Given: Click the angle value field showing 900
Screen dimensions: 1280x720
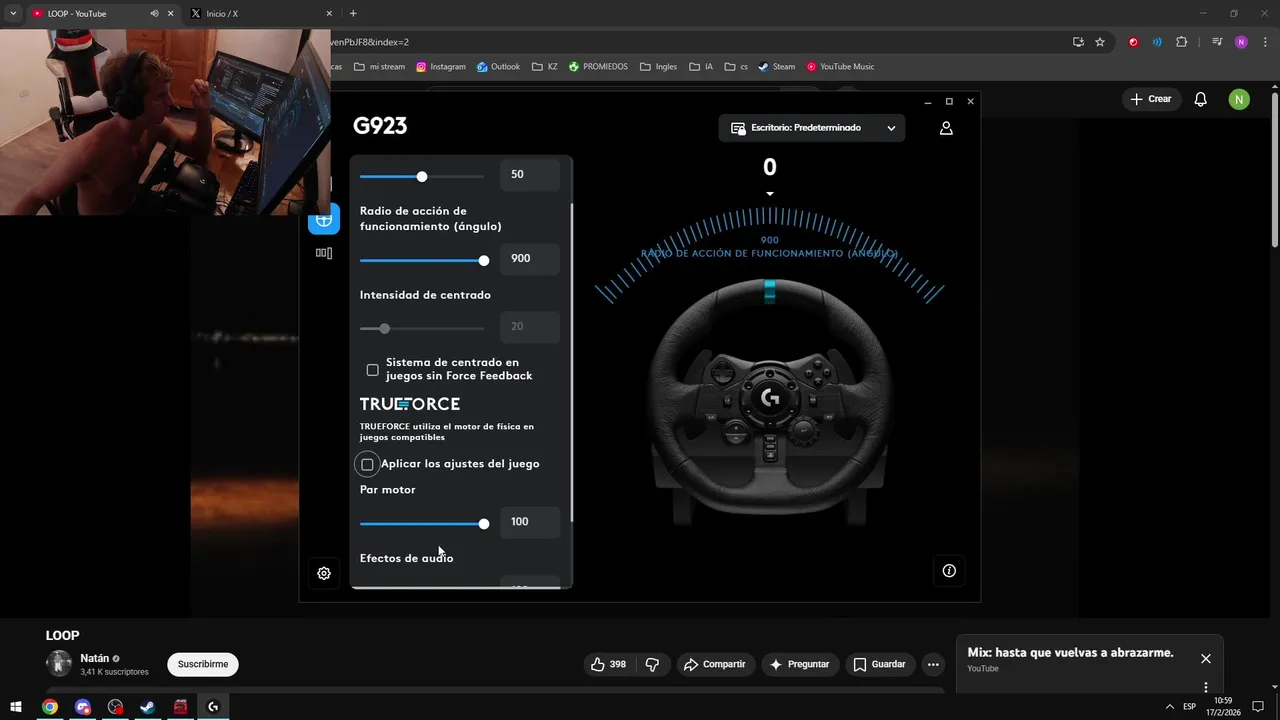Looking at the screenshot, I should [530, 258].
